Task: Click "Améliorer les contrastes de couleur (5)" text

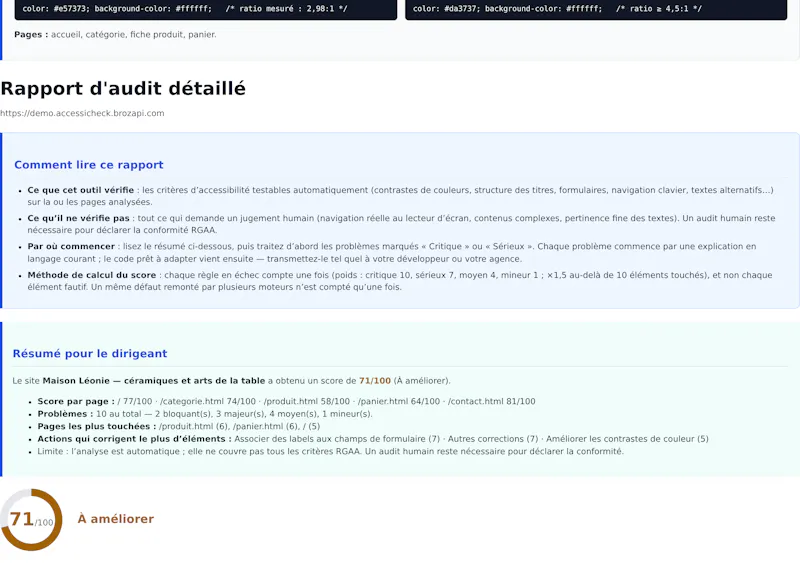Action: 627,439
